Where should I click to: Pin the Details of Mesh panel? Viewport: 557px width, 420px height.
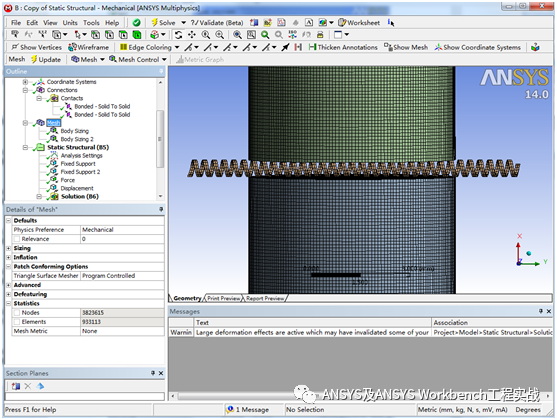[161, 210]
